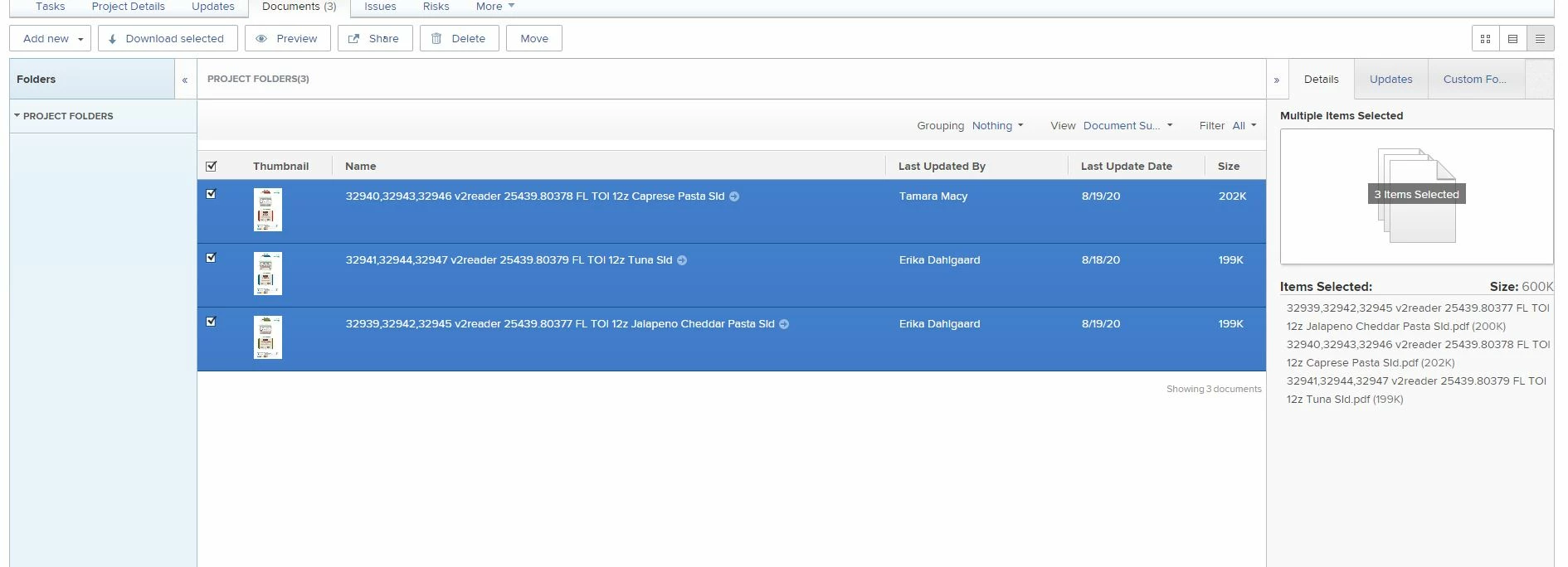
Task: Open Filter All dropdown
Action: click(x=1244, y=126)
